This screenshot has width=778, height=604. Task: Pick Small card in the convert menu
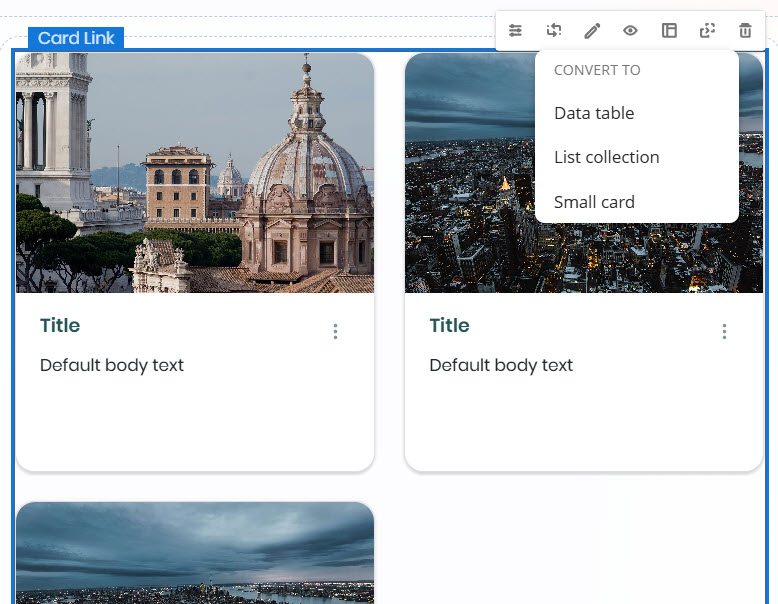594,202
